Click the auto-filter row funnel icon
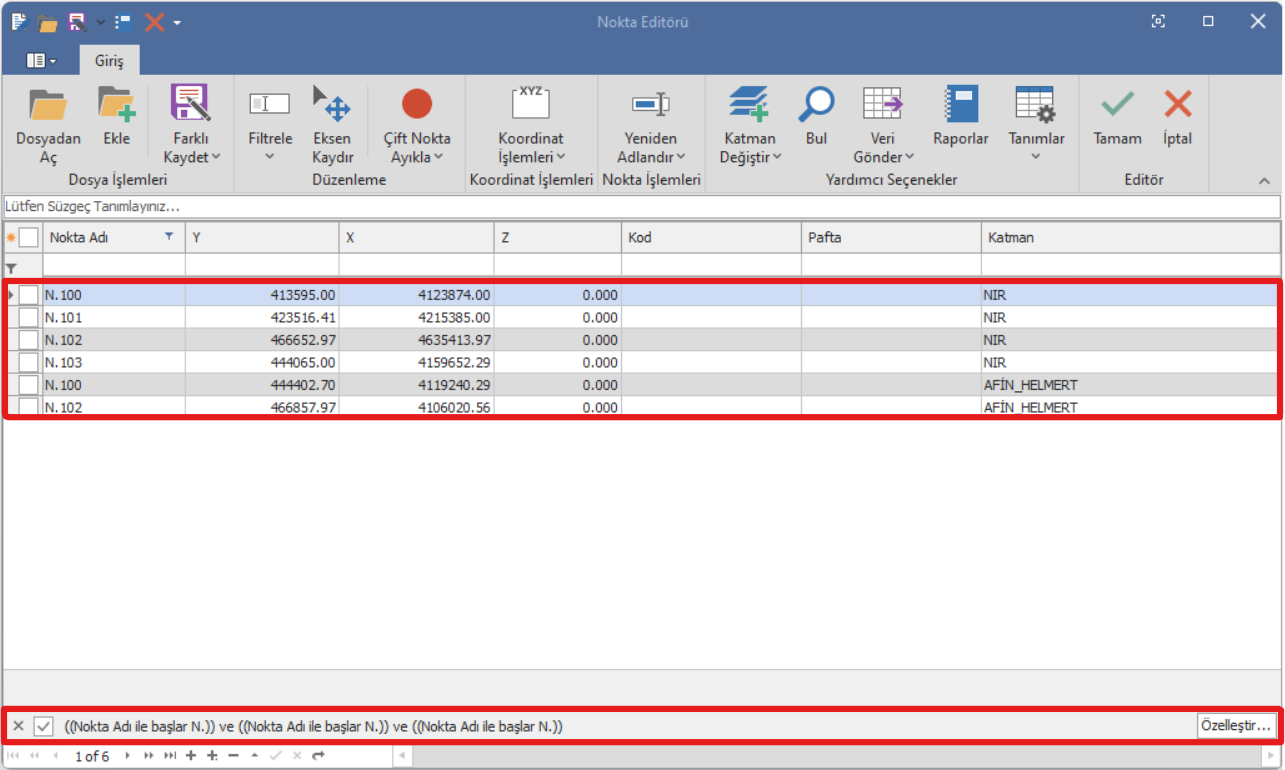The height and width of the screenshot is (770, 1285). (x=11, y=268)
